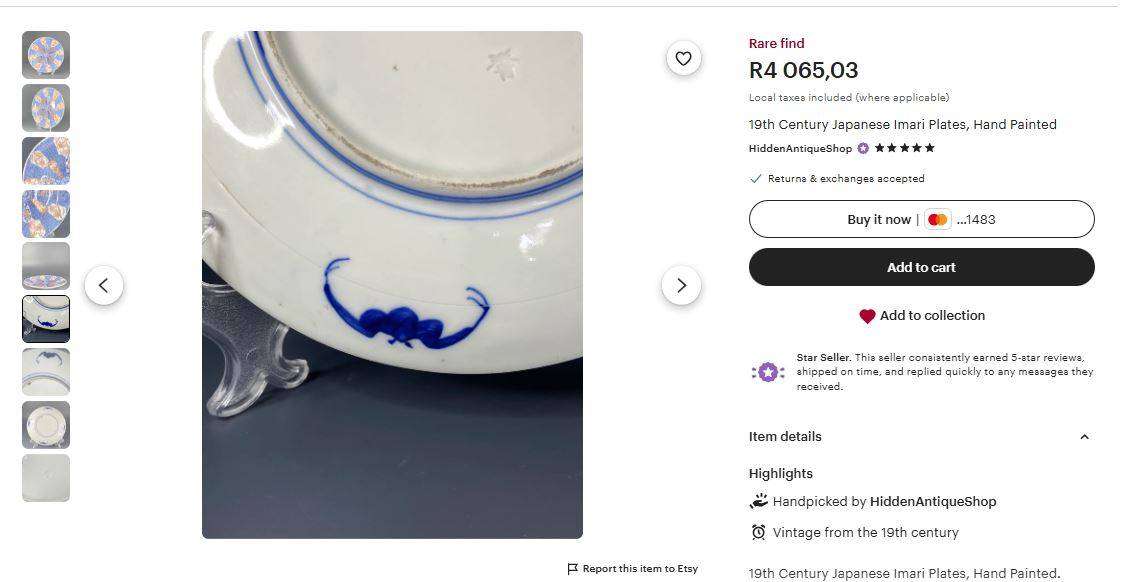Click the flag icon to report item

(572, 569)
